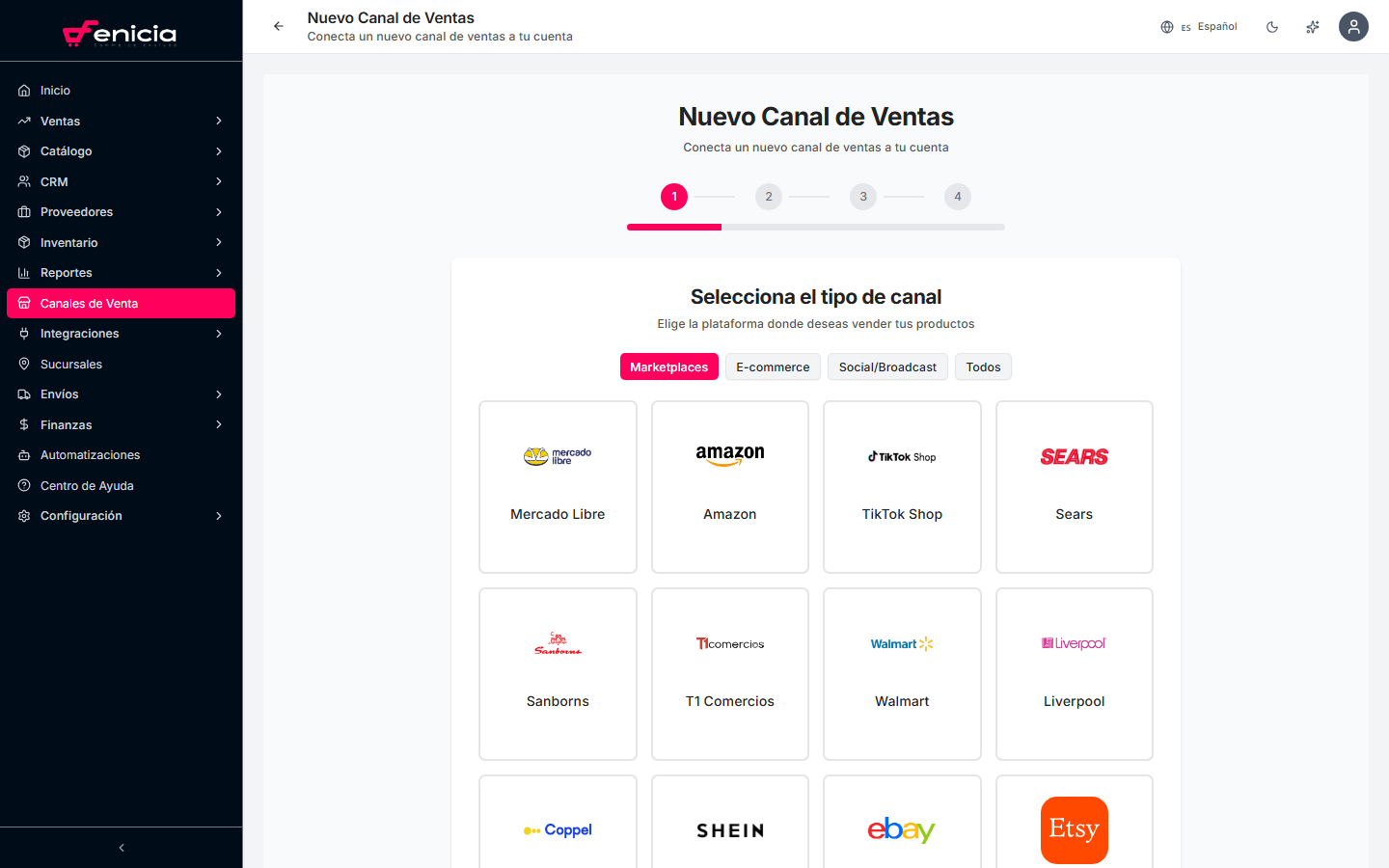Open the Centro de Ayuda link

click(87, 486)
